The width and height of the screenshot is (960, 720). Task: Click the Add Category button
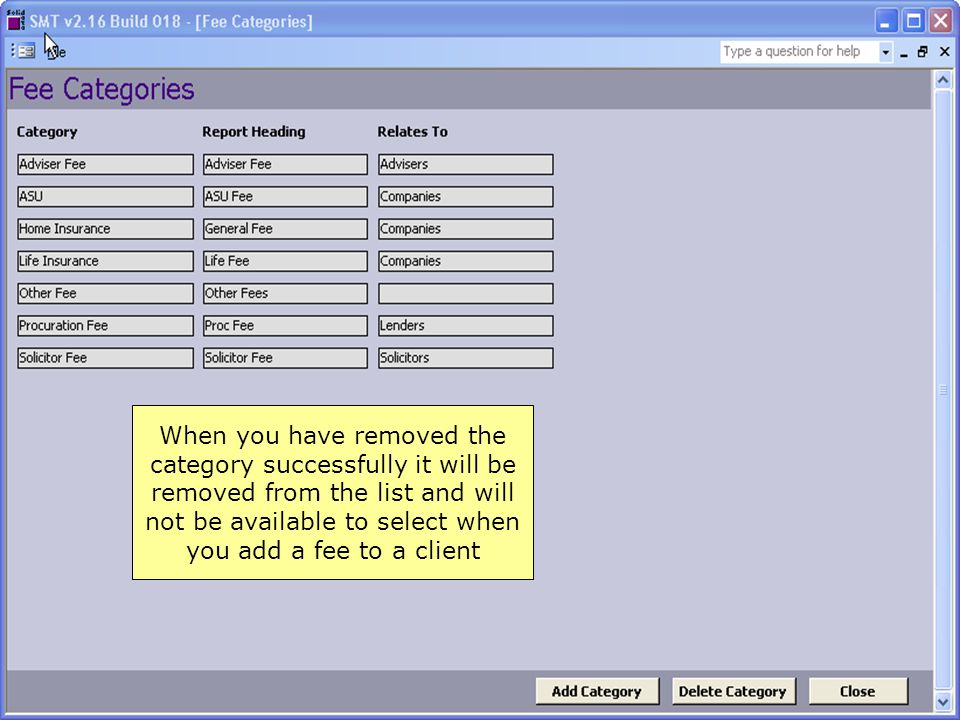click(x=597, y=691)
